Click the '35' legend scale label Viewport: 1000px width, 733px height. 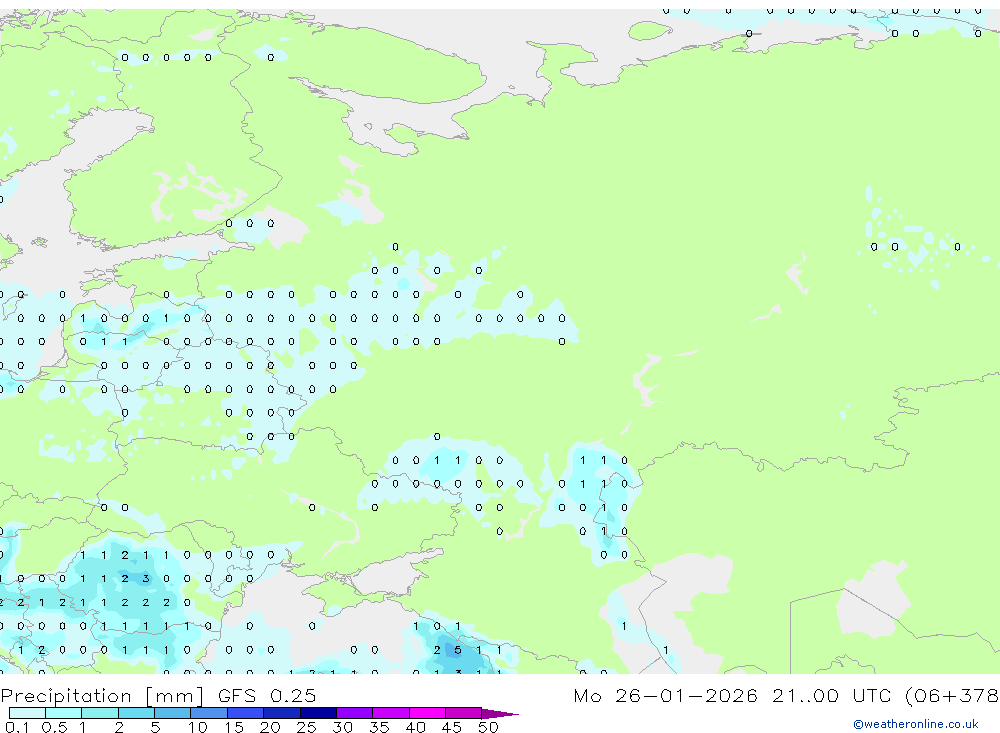click(379, 727)
